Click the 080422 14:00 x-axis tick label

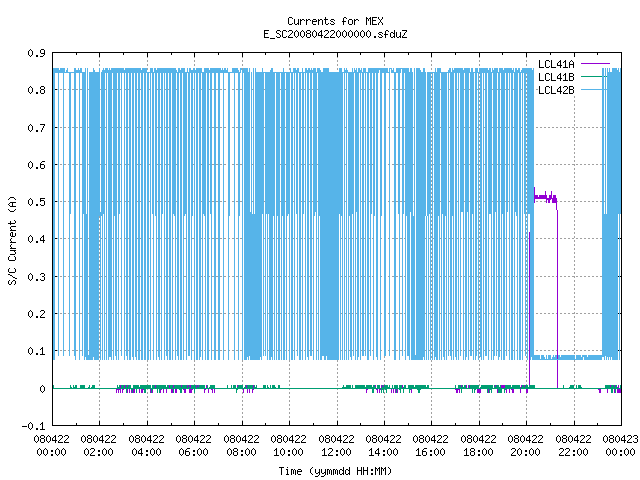point(383,446)
